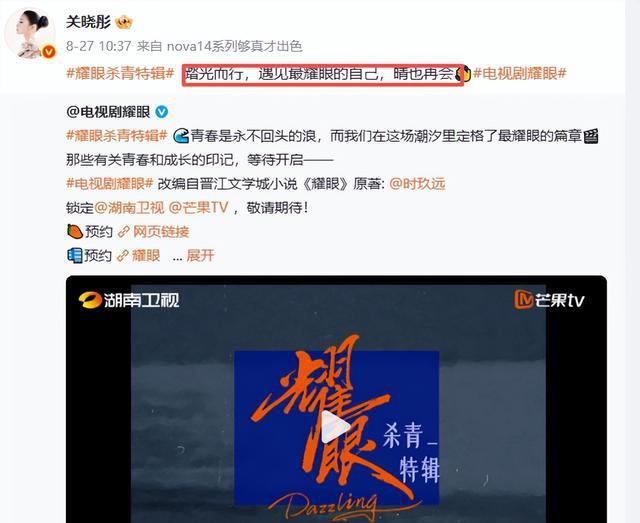This screenshot has height=523, width=640.
Task: Click the 关晓彤 username
Action: tap(89, 22)
